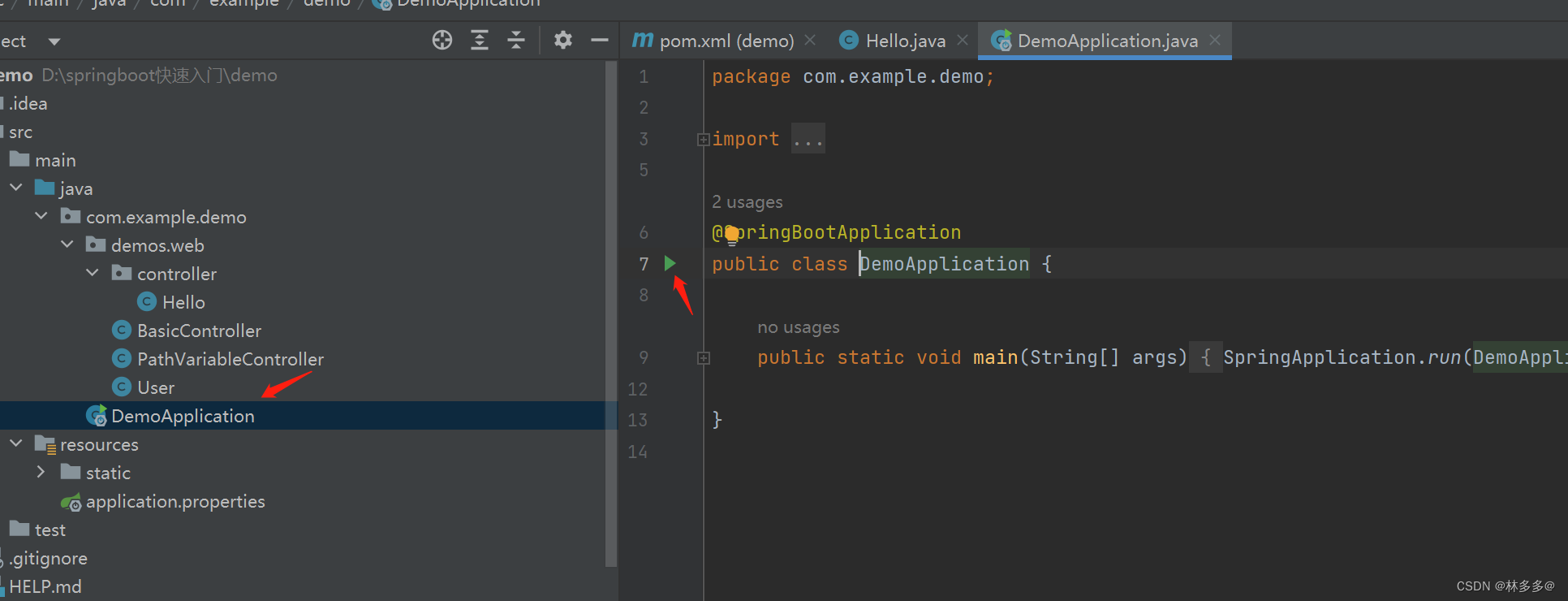Screen dimensions: 1568x601
Task: Select the src folder
Action: click(20, 132)
